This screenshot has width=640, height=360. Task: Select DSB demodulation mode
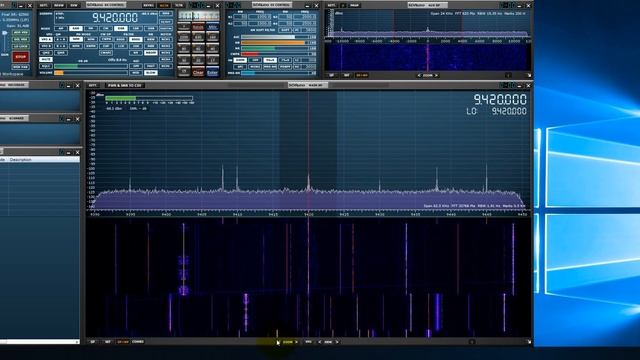pyautogui.click(x=121, y=29)
